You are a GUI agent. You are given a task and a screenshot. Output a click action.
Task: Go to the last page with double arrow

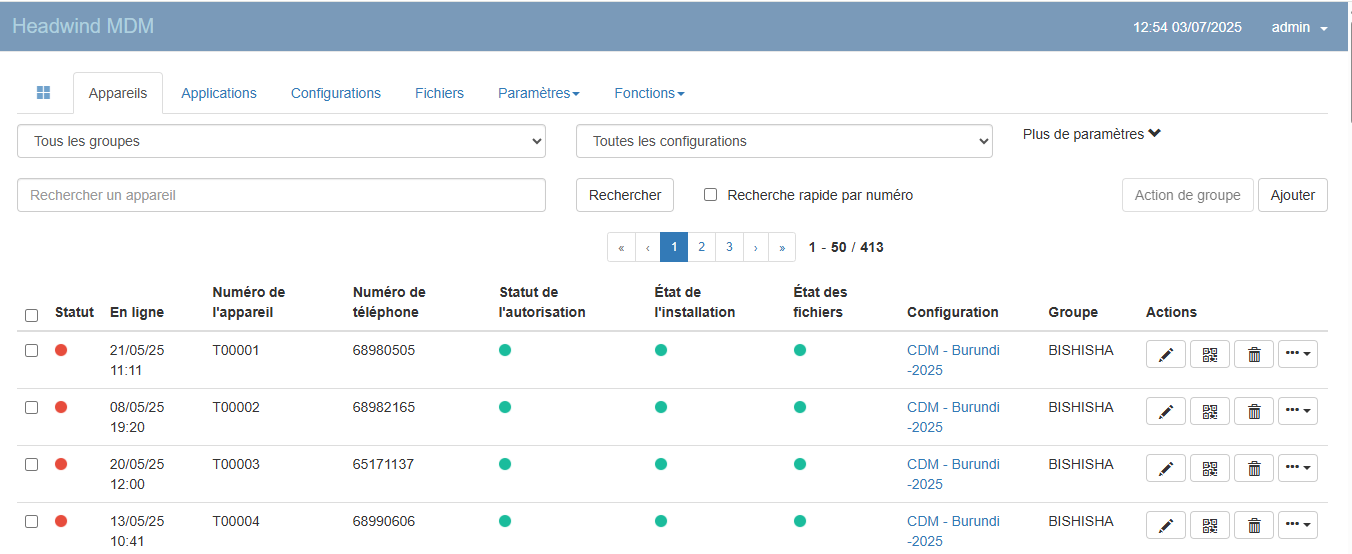click(782, 247)
